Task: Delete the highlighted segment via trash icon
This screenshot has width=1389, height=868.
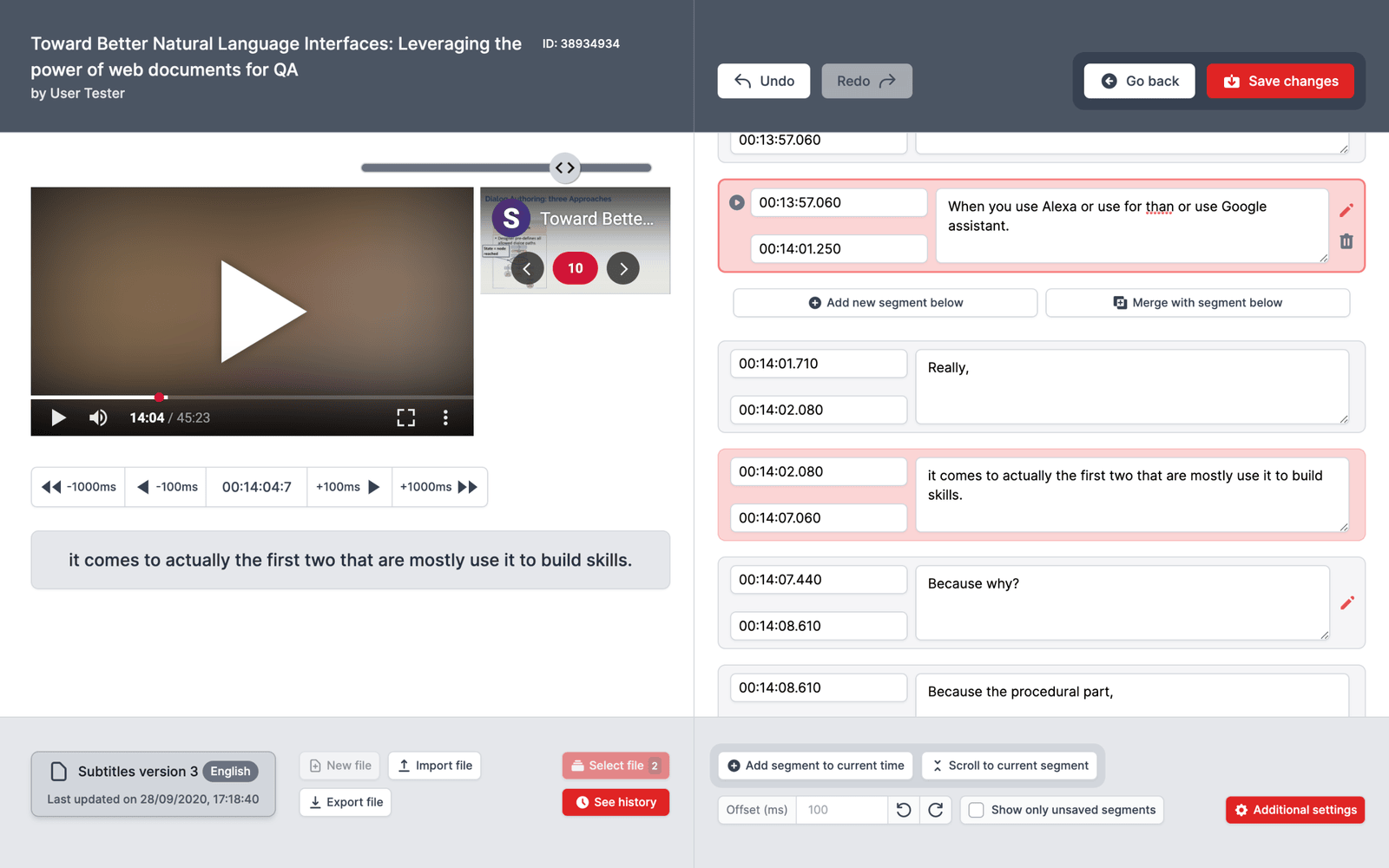Action: tap(1347, 241)
